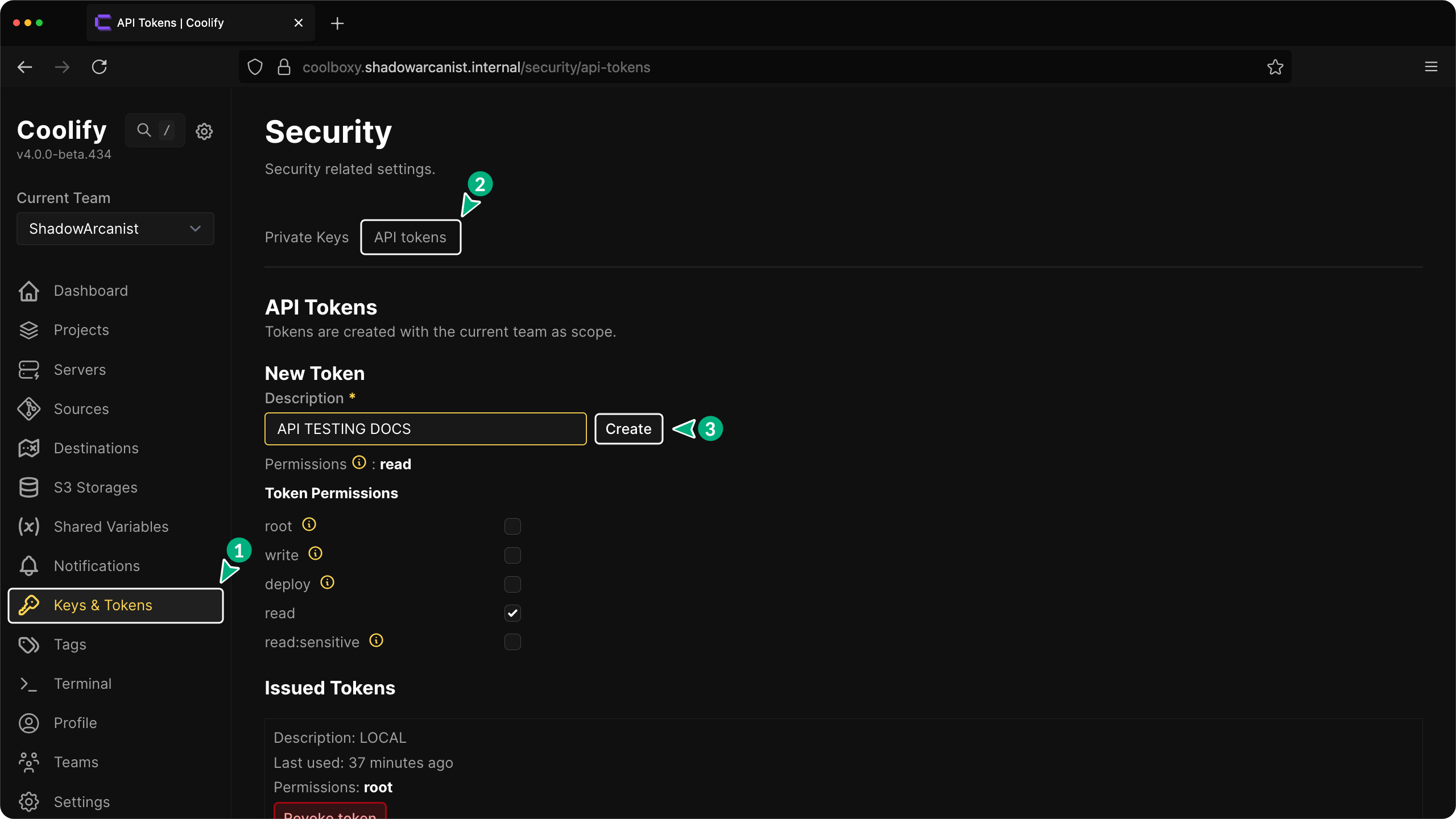
Task: Click the info icon beside read:sensitive
Action: pos(376,640)
